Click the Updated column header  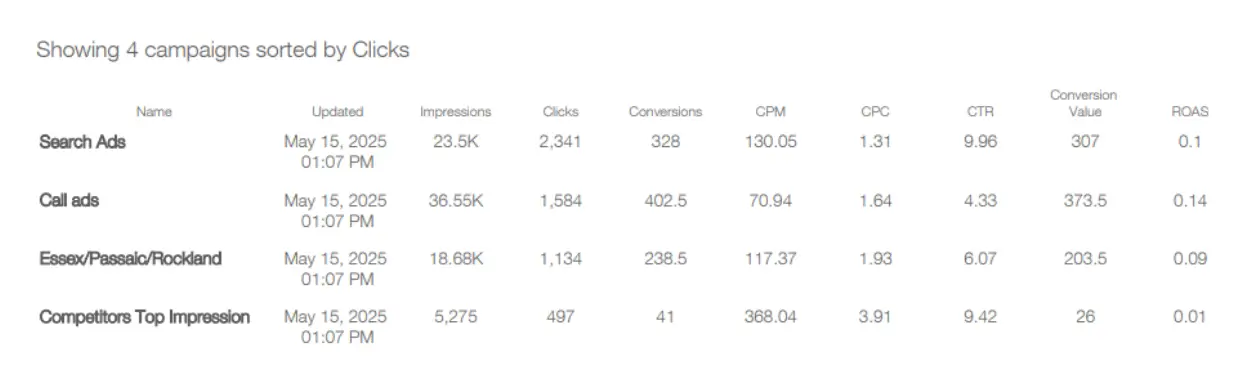click(337, 112)
